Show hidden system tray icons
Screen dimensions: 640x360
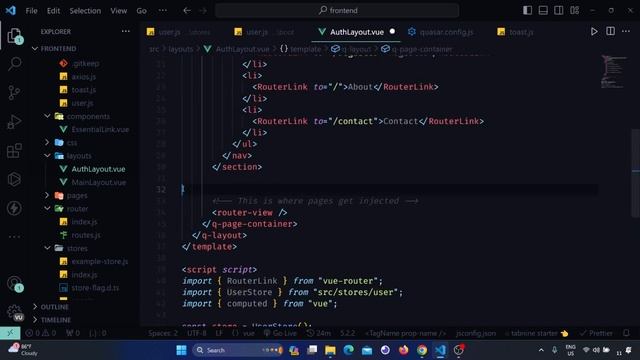click(x=541, y=350)
